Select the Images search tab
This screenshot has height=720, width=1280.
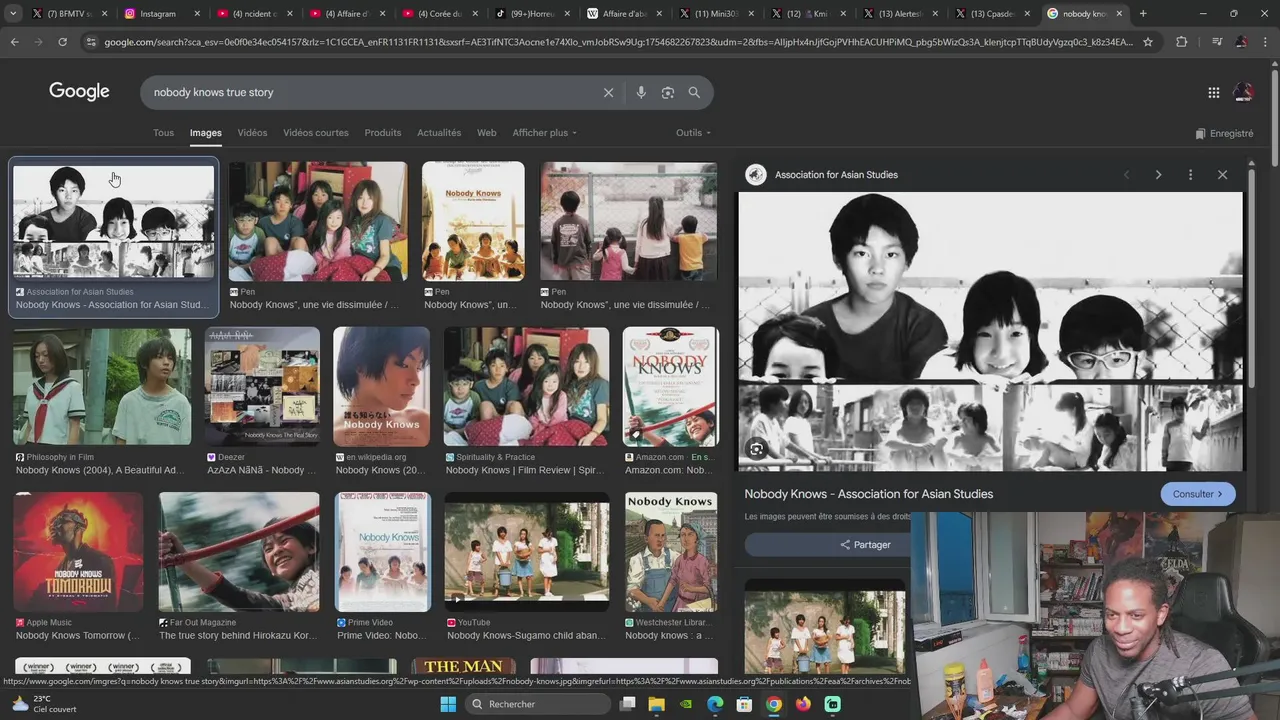point(206,133)
